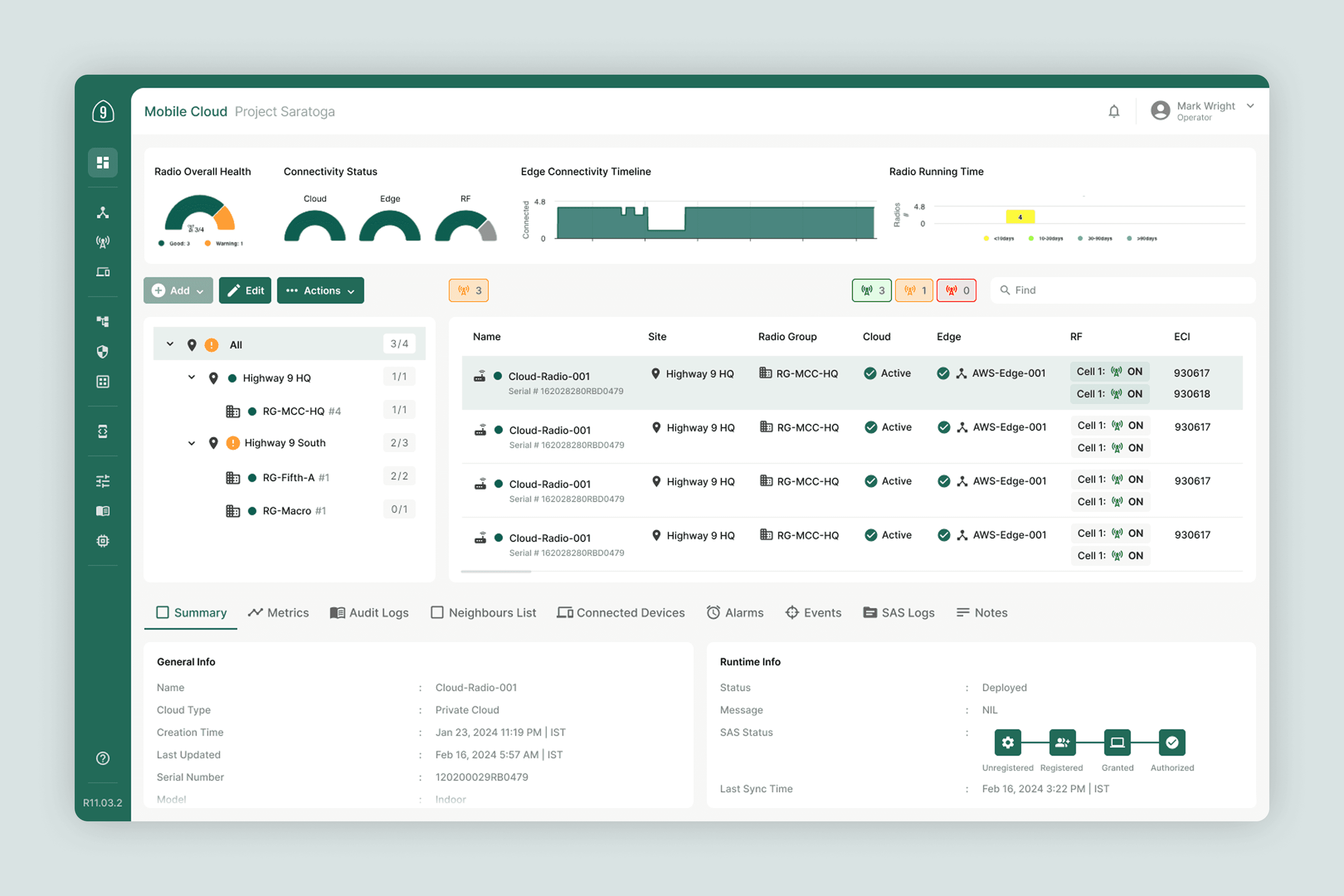Click the Authorized SAS status icon
The height and width of the screenshot is (896, 1344).
(x=1171, y=742)
